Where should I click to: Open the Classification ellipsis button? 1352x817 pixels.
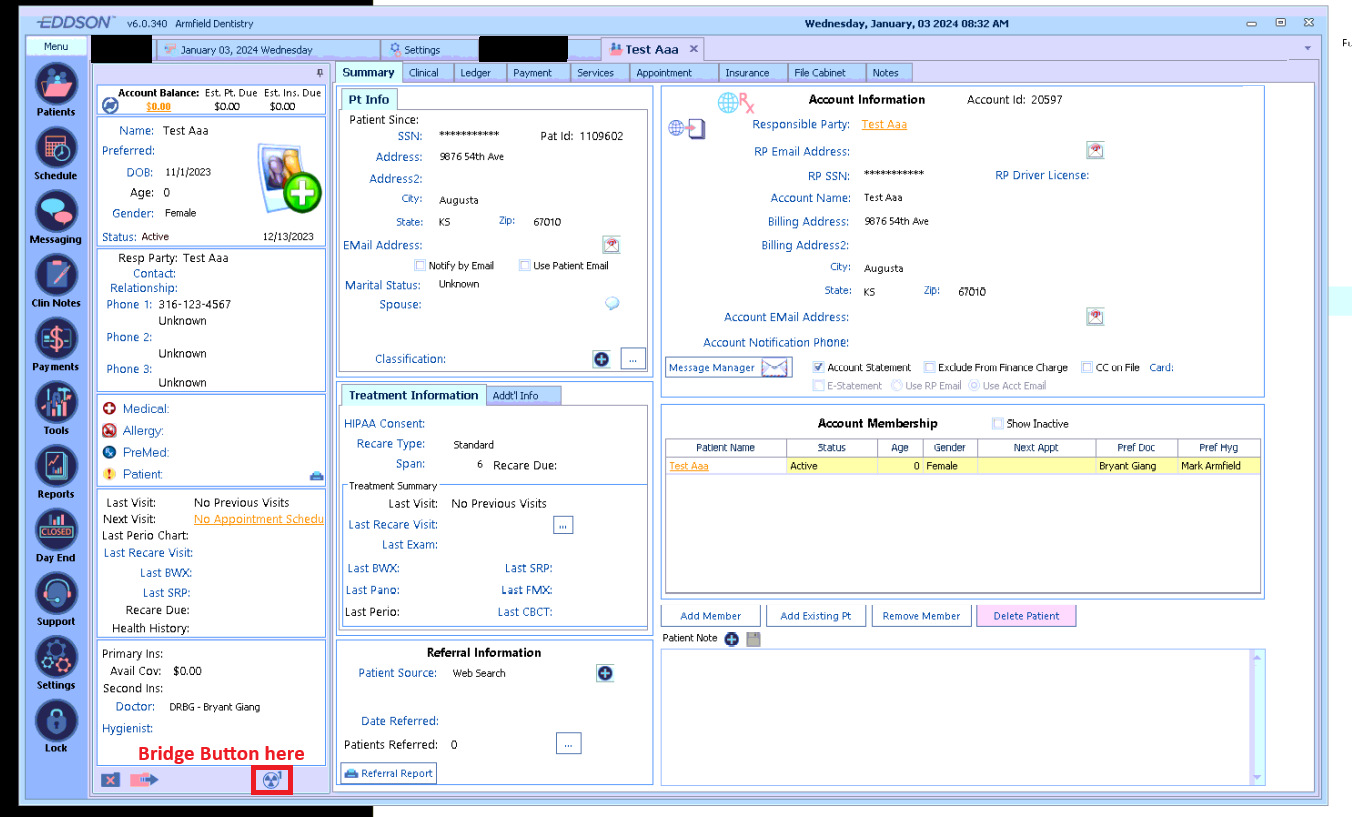click(x=633, y=359)
